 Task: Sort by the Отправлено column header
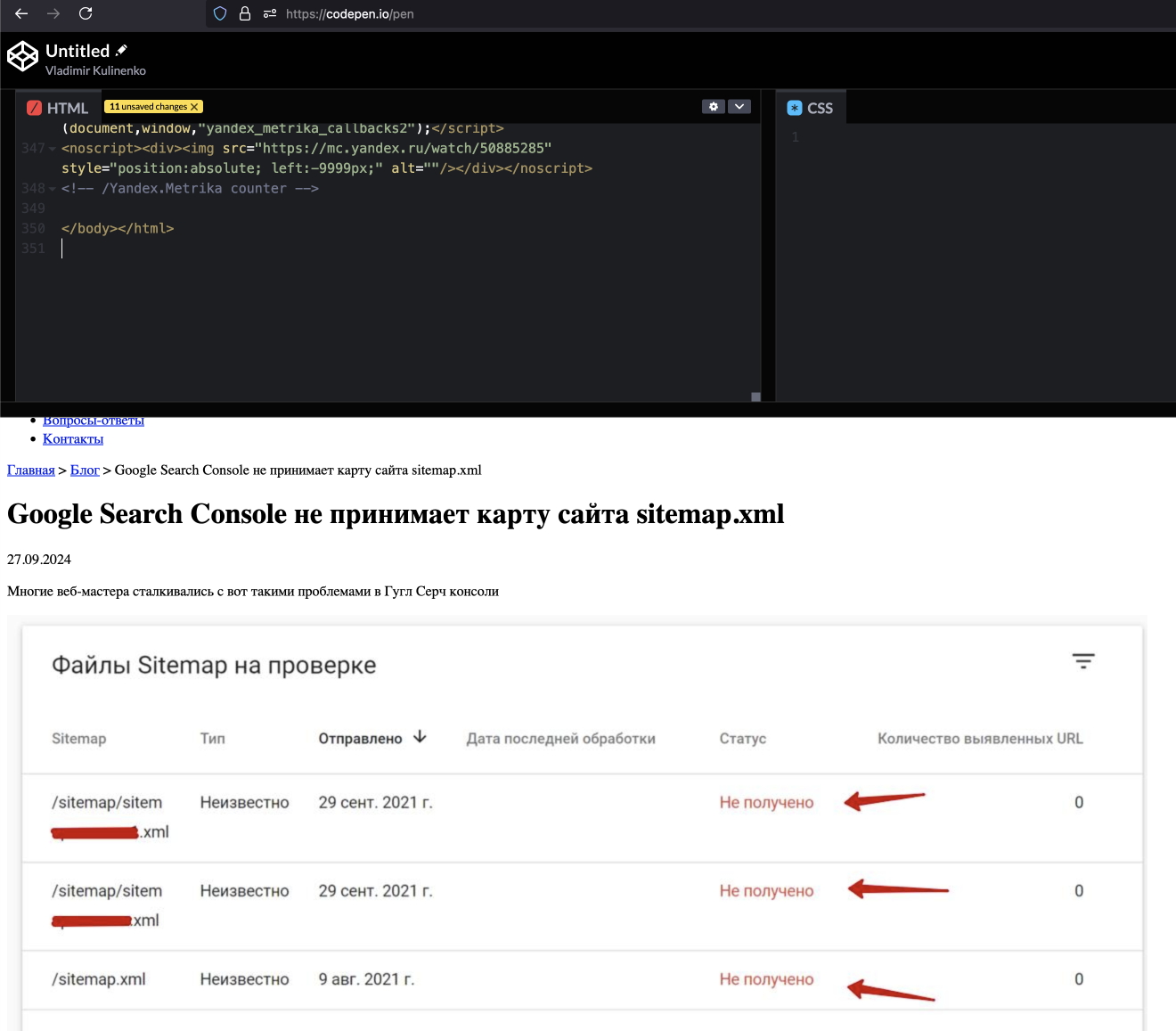(361, 739)
